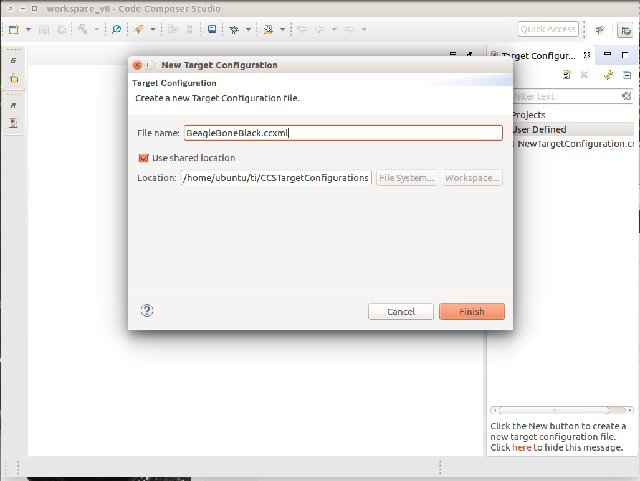The height and width of the screenshot is (481, 640).
Task: Click the small pin icon in left sidebar
Action: point(13,105)
